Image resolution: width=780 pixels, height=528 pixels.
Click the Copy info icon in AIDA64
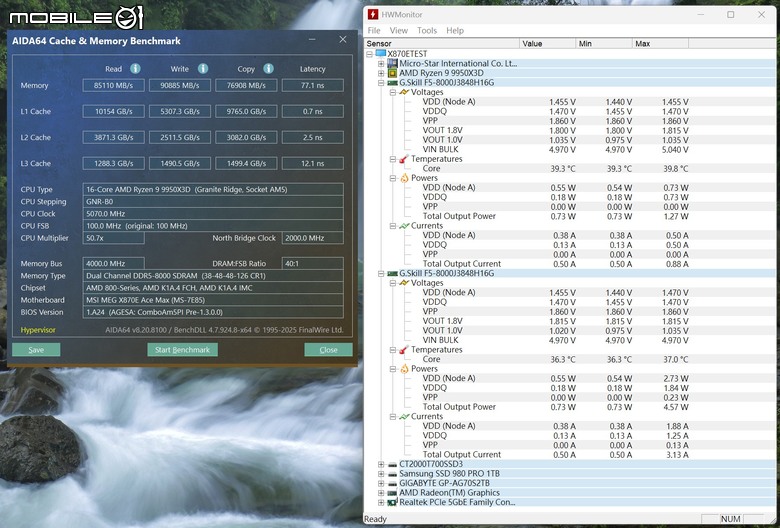coord(268,69)
